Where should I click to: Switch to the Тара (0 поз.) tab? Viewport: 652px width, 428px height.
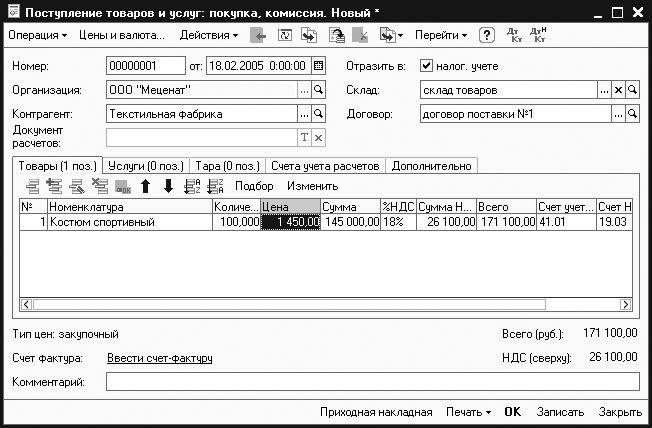tap(227, 166)
